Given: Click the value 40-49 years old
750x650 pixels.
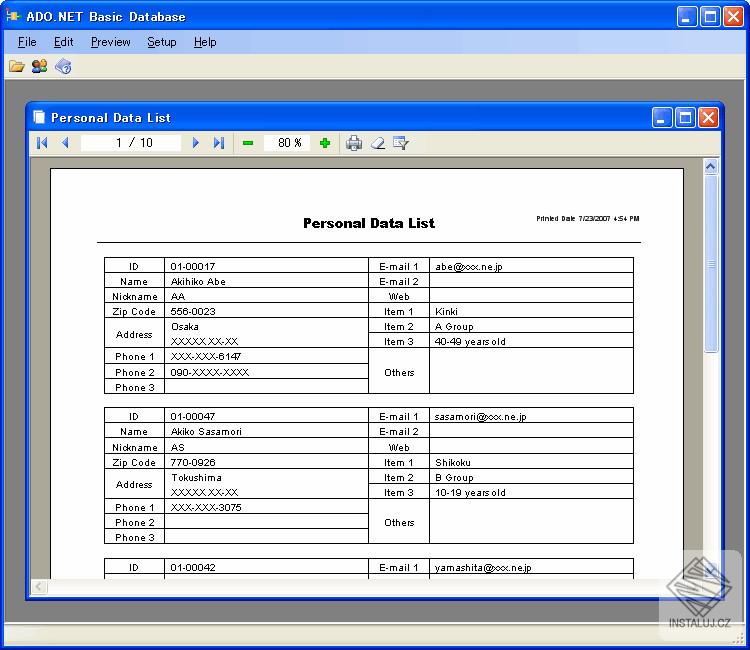Looking at the screenshot, I should [x=470, y=342].
